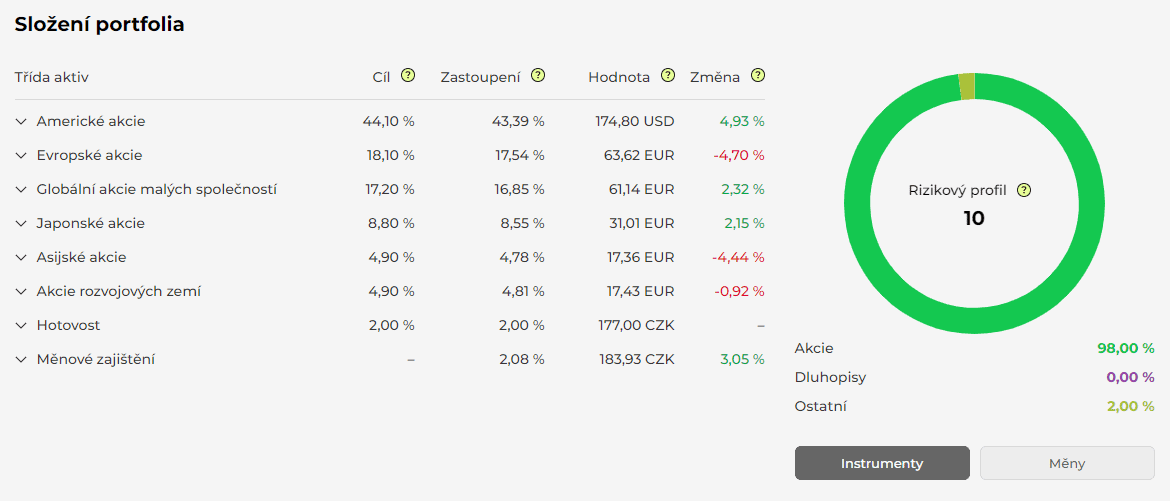This screenshot has width=1170, height=501.
Task: Expand the Americké akcie row
Action: (21, 122)
